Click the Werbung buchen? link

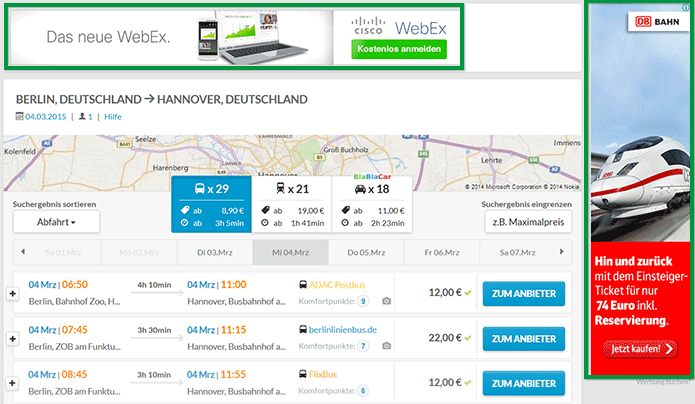click(664, 382)
